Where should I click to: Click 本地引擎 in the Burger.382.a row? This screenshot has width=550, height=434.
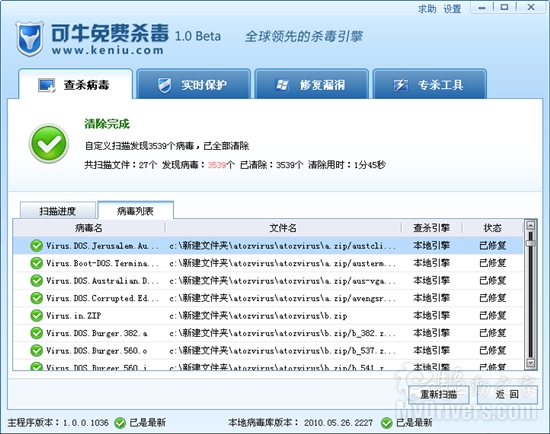click(431, 333)
